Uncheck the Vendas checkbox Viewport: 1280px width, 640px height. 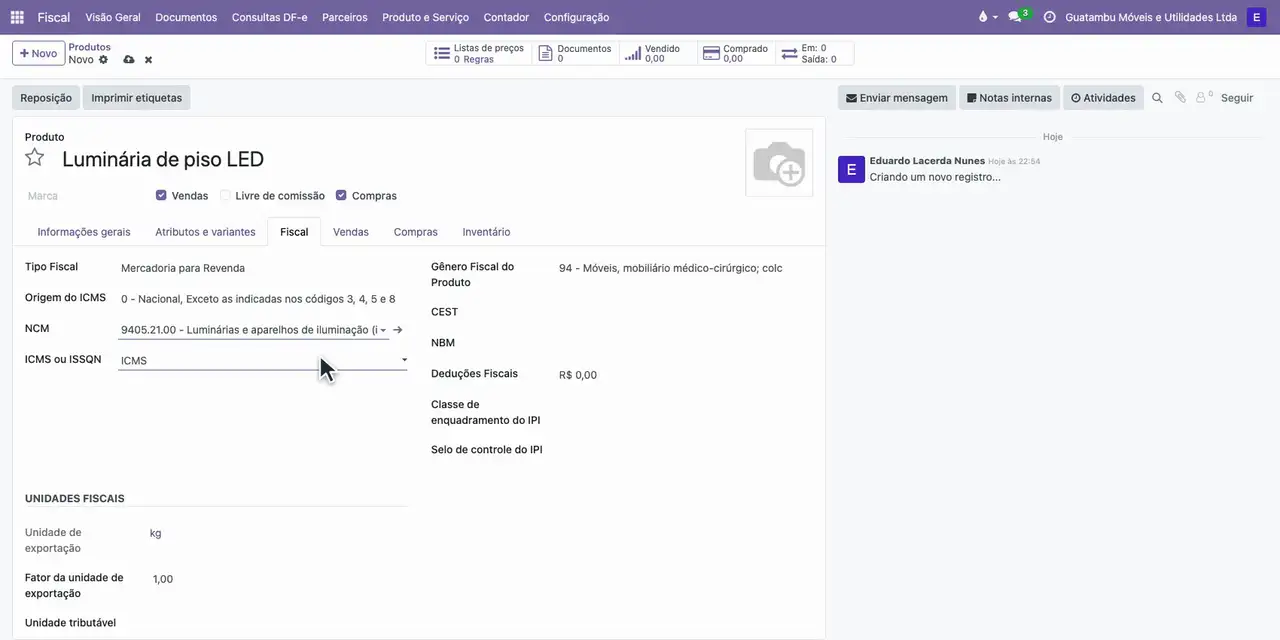[161, 196]
